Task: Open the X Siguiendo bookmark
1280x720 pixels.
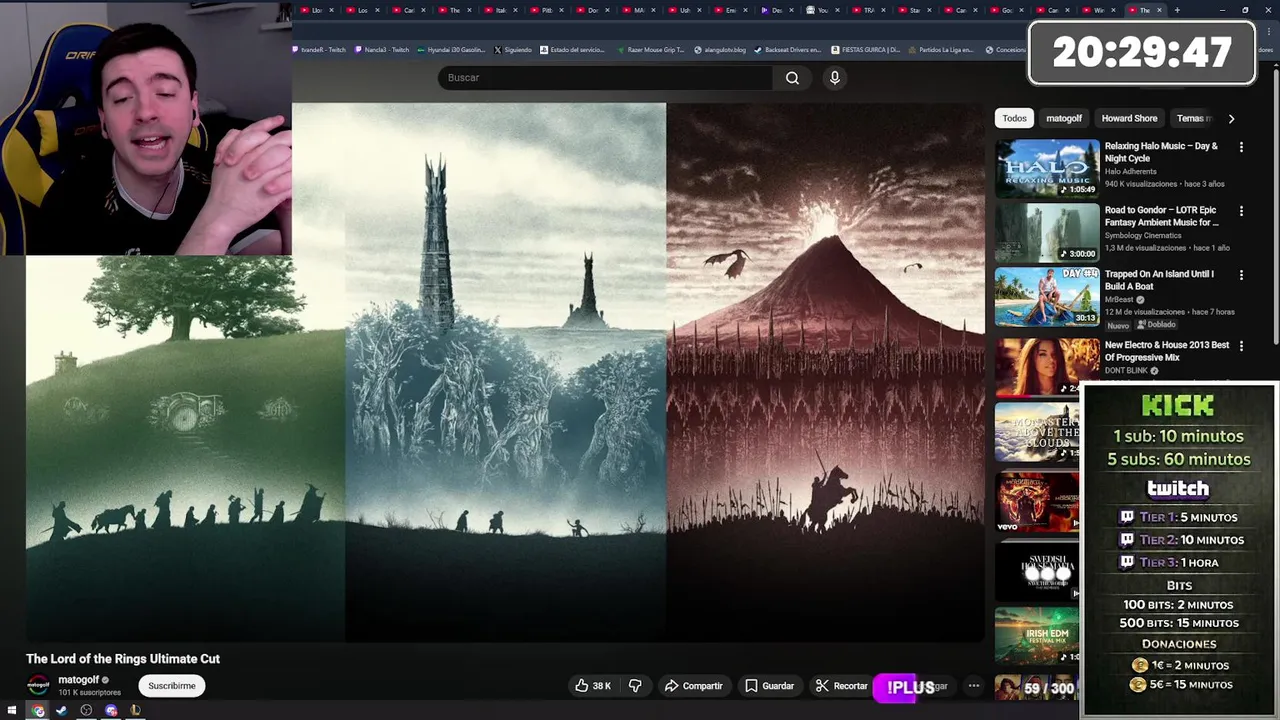Action: (x=513, y=49)
